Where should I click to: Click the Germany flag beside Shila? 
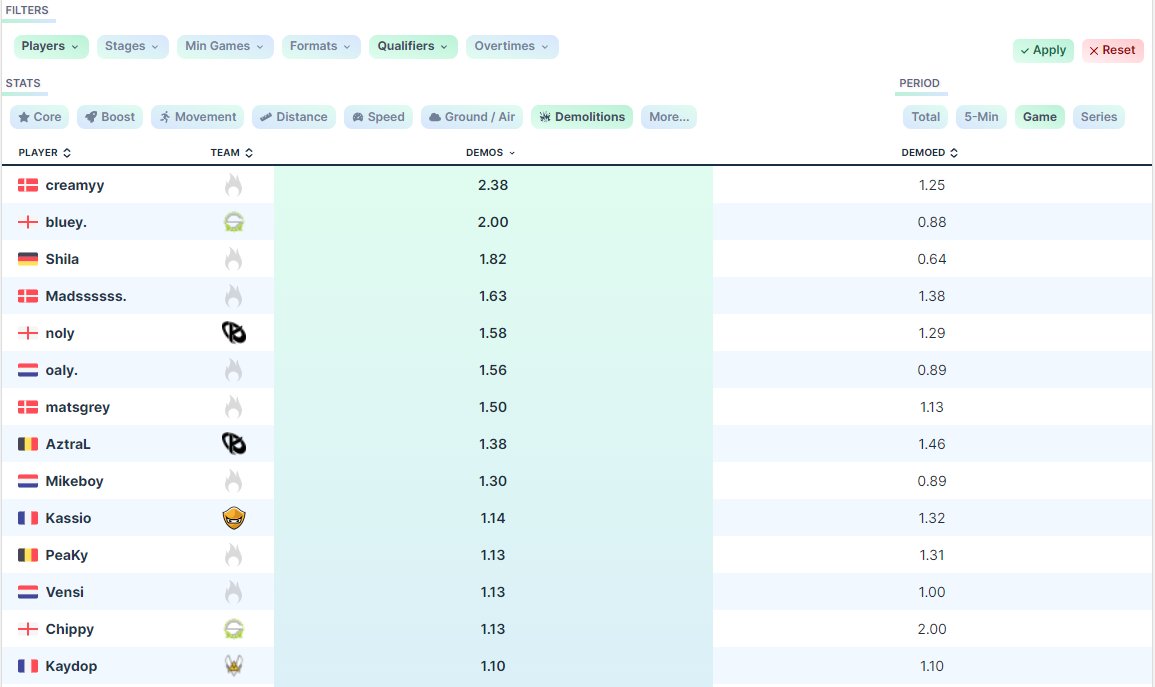[28, 259]
